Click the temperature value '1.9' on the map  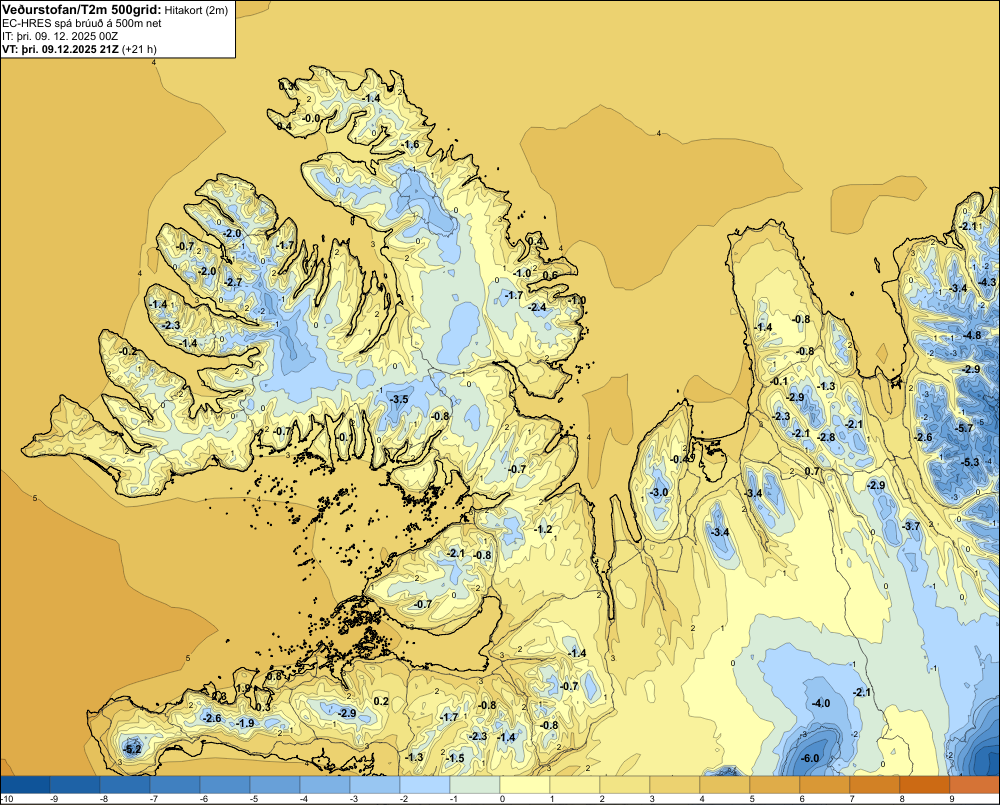243,688
